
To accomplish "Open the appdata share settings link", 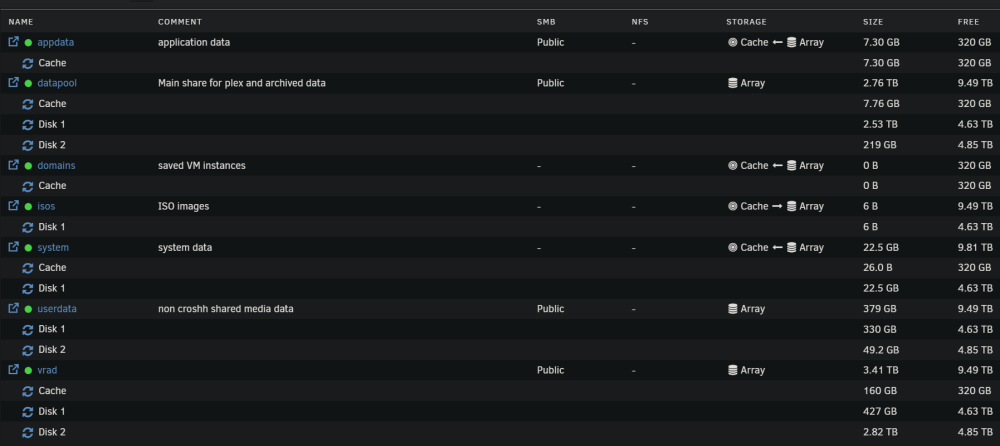I will click(55, 43).
